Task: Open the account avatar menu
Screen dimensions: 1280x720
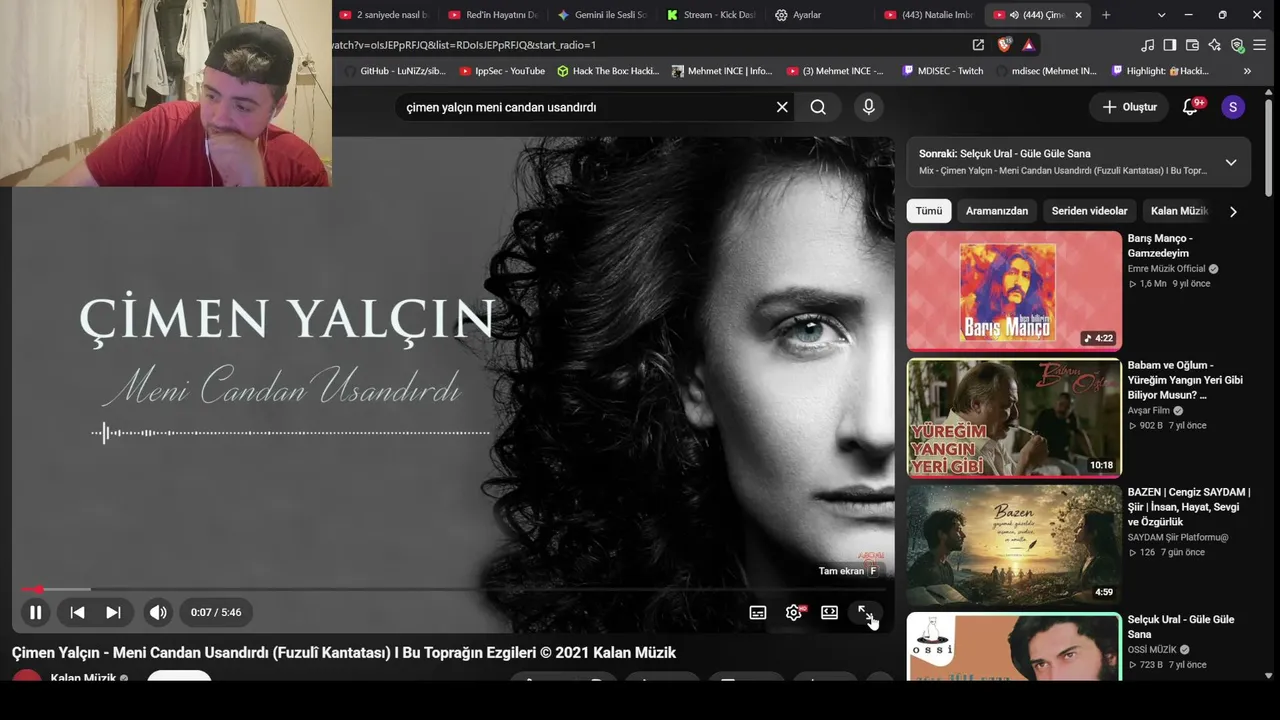Action: 1233,107
